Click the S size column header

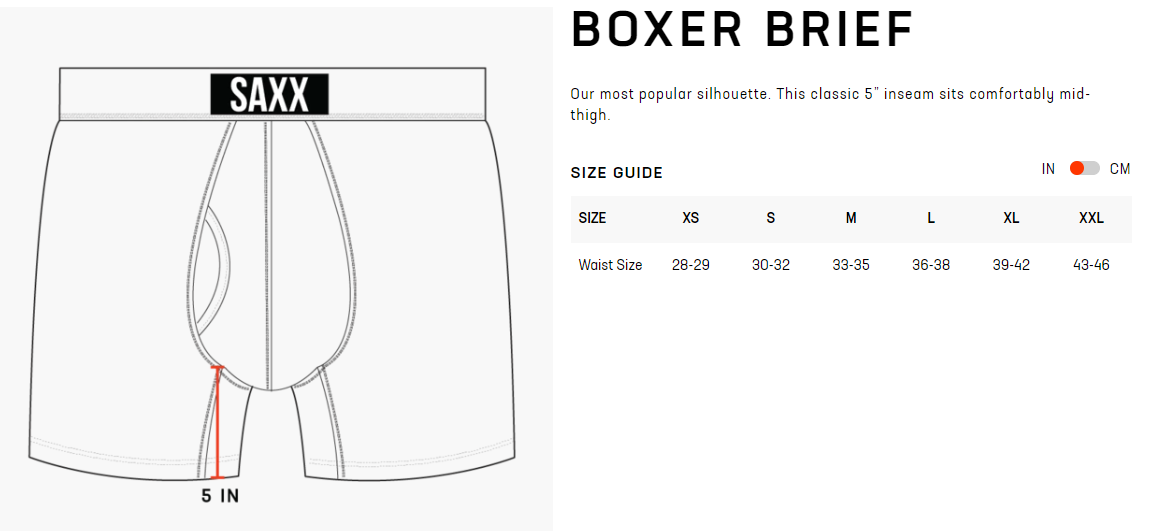[x=770, y=218]
